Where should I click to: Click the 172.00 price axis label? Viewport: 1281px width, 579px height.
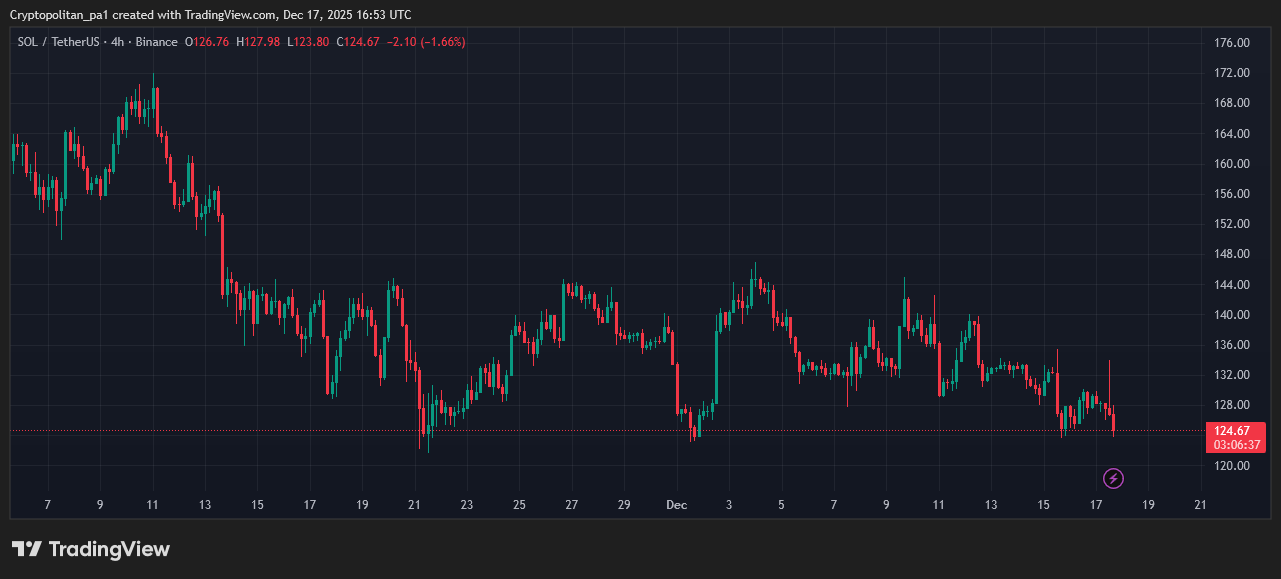1231,73
